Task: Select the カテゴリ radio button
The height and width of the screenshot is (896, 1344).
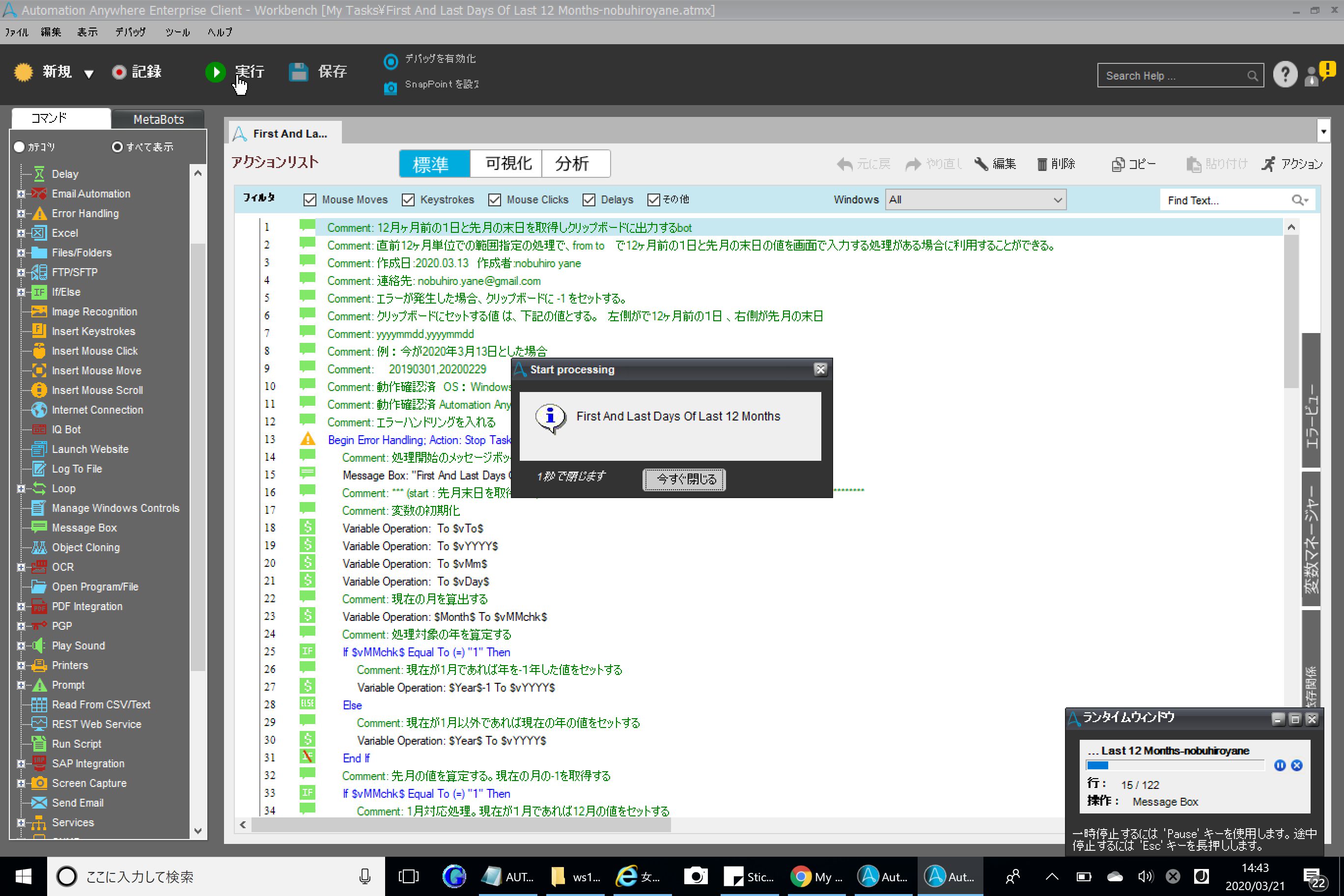Action: point(20,147)
